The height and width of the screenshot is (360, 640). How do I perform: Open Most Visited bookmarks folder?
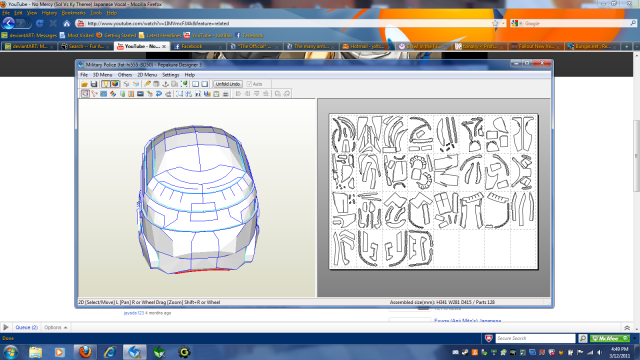(76, 36)
